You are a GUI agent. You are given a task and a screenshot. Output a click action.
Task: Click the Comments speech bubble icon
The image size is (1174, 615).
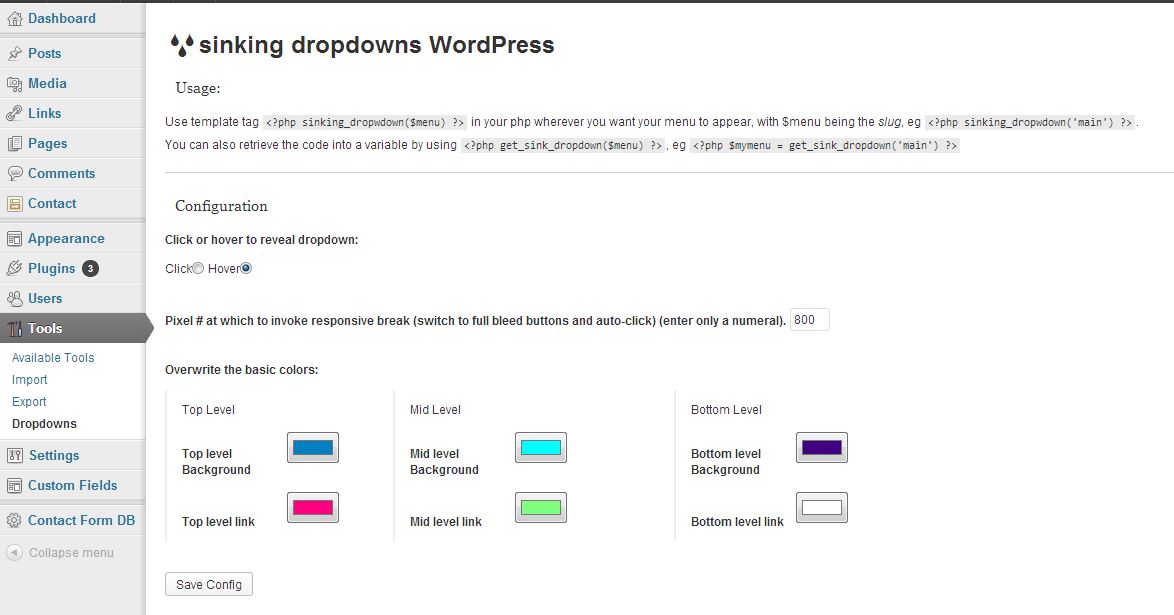[14, 174]
